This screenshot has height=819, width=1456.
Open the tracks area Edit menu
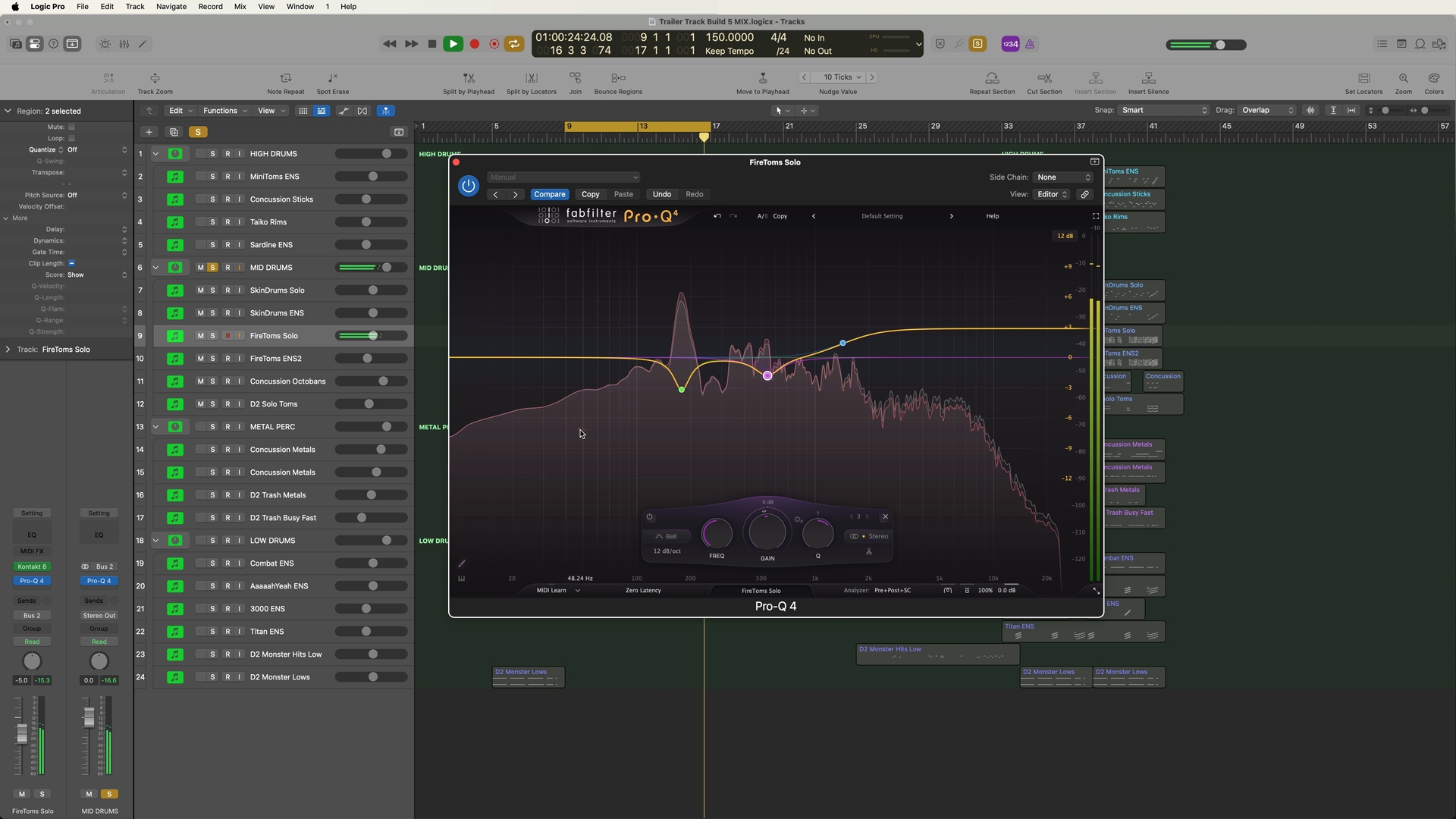[x=180, y=111]
